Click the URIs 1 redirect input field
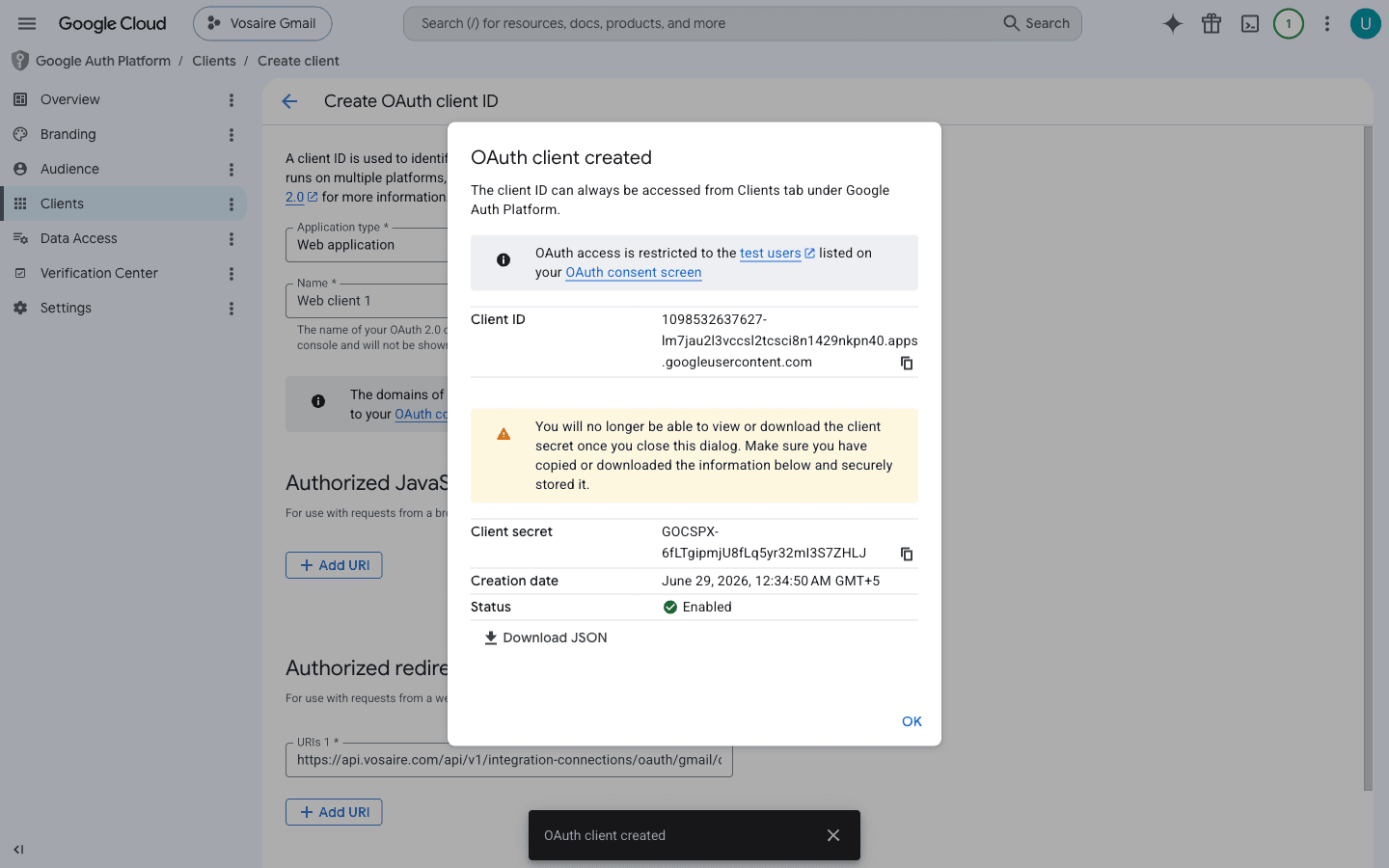The width and height of the screenshot is (1389, 868). tap(509, 760)
